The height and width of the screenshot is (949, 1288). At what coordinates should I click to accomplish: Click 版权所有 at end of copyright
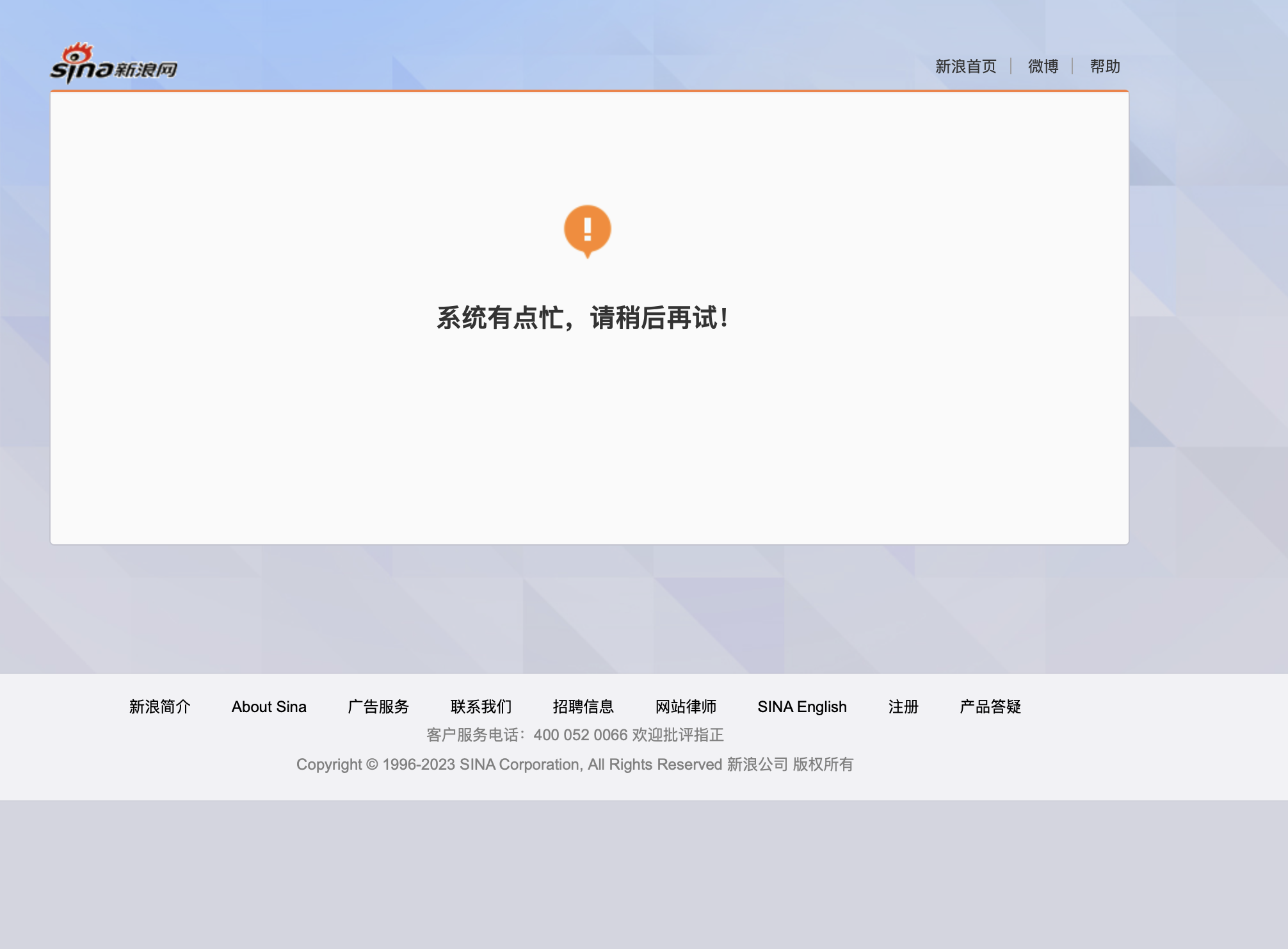[x=823, y=765]
